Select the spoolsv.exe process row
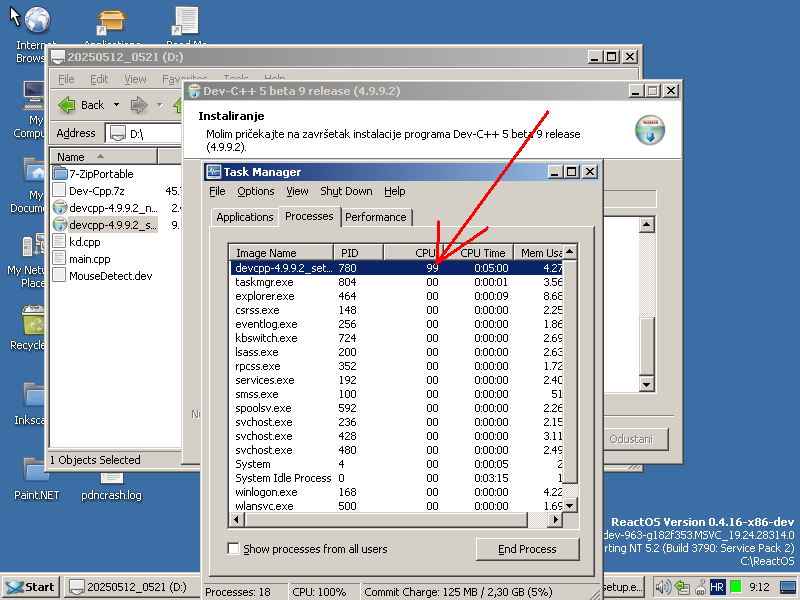The height and width of the screenshot is (600, 800). (396, 408)
